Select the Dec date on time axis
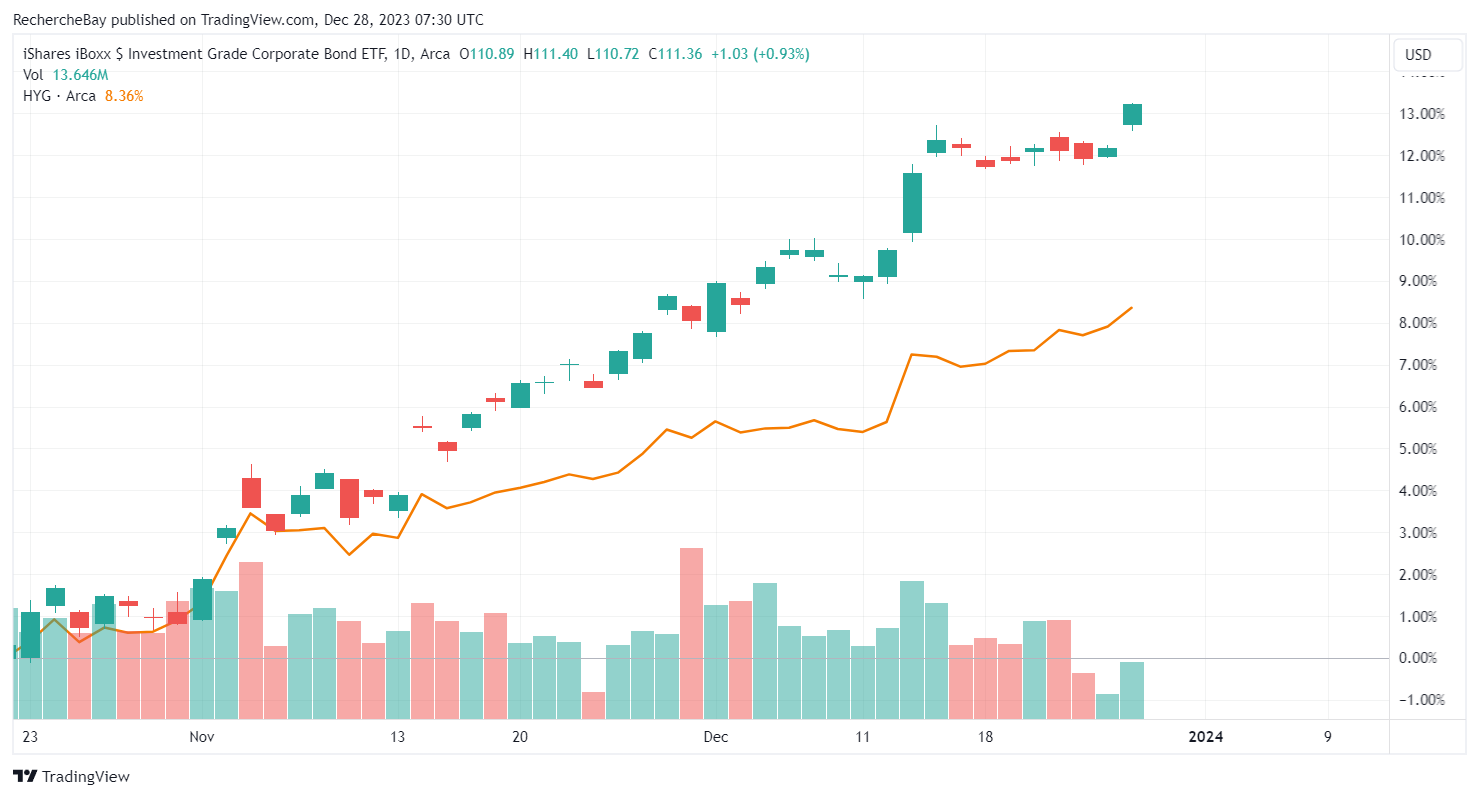This screenshot has width=1479, height=798. point(716,737)
